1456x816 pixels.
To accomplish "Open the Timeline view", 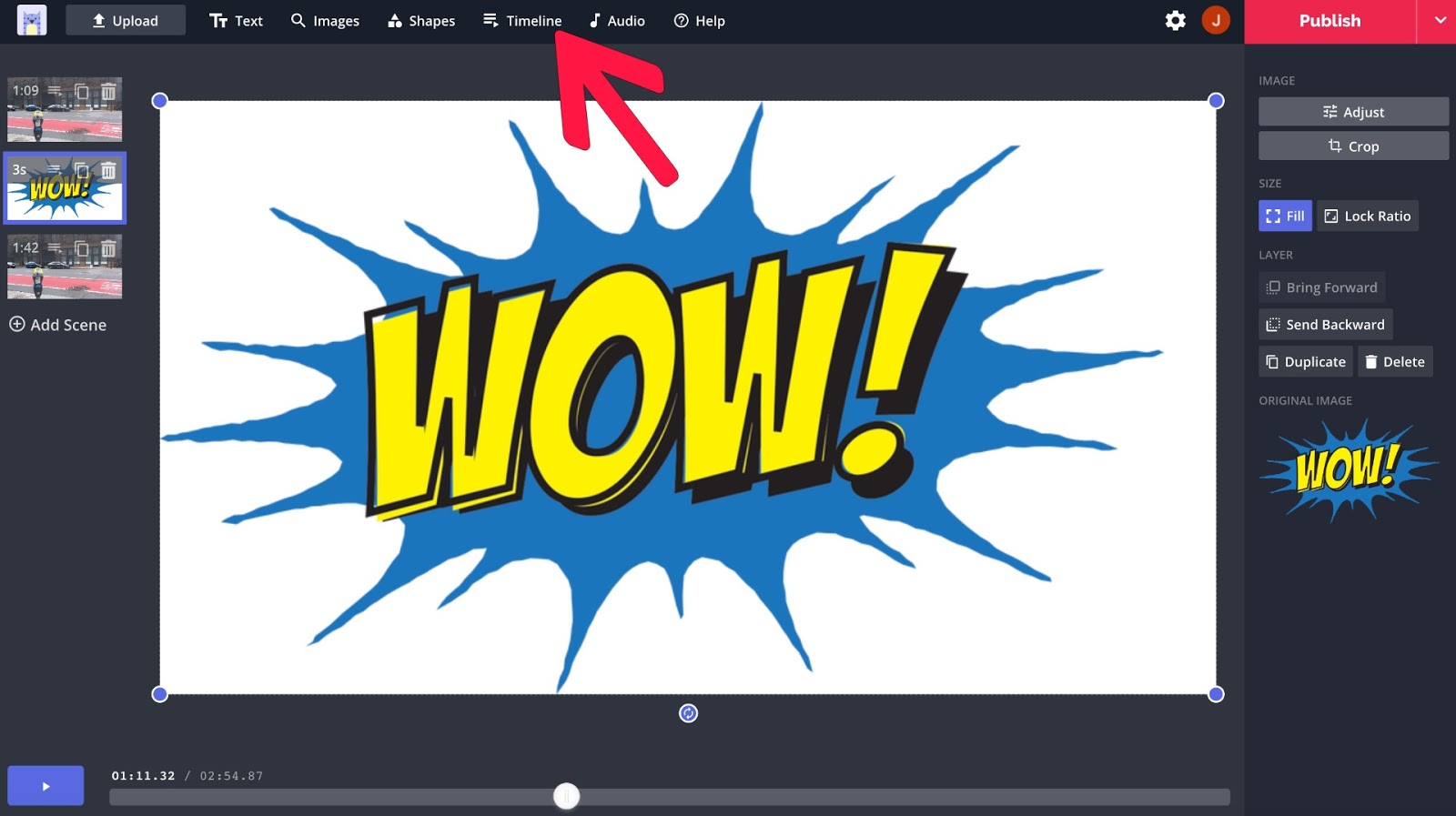I will tap(522, 20).
